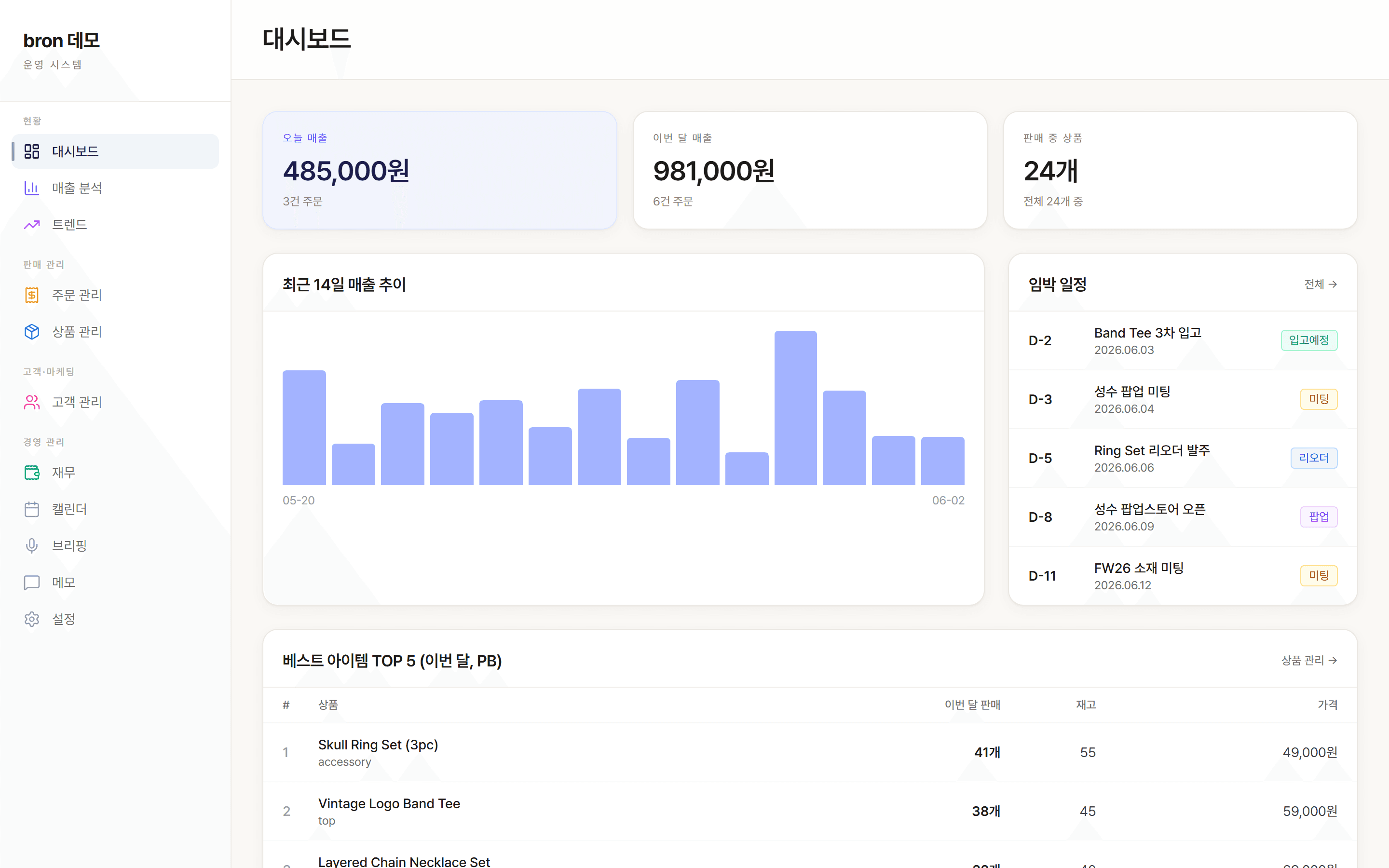This screenshot has width=1389, height=868.
Task: Open 설정 menu label
Action: tap(64, 619)
